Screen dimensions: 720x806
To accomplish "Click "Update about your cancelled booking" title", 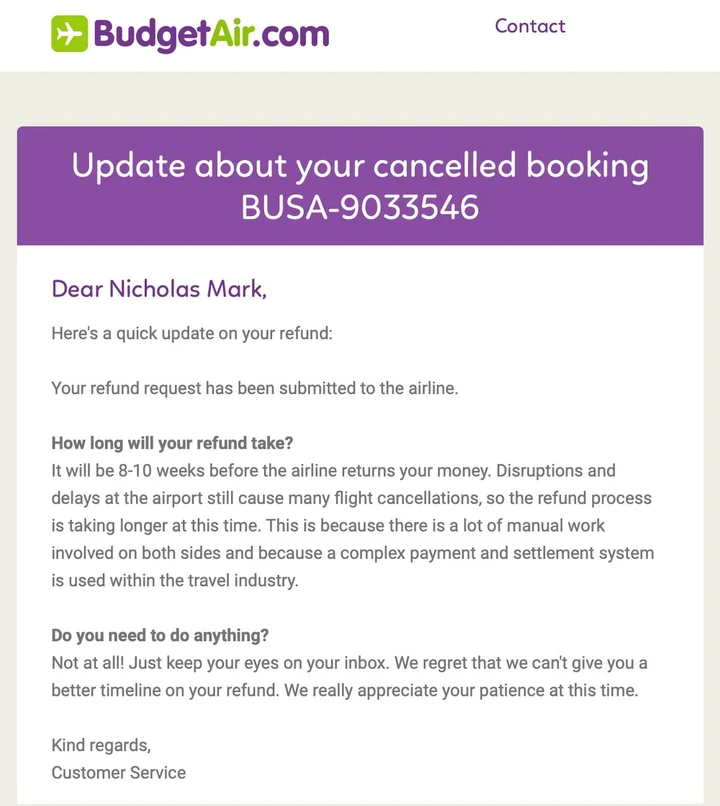I will pyautogui.click(x=359, y=165).
